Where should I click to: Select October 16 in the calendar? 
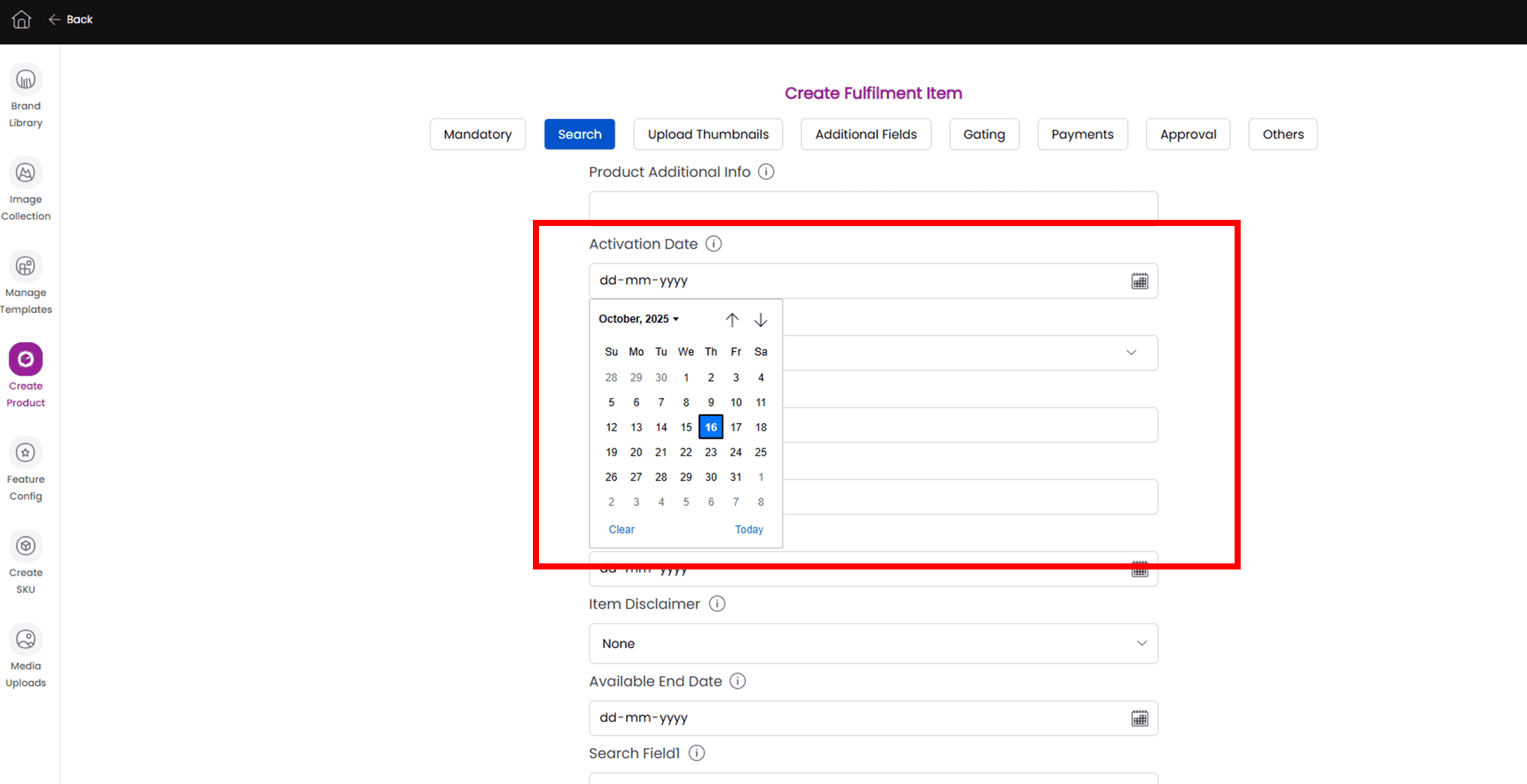(x=711, y=427)
